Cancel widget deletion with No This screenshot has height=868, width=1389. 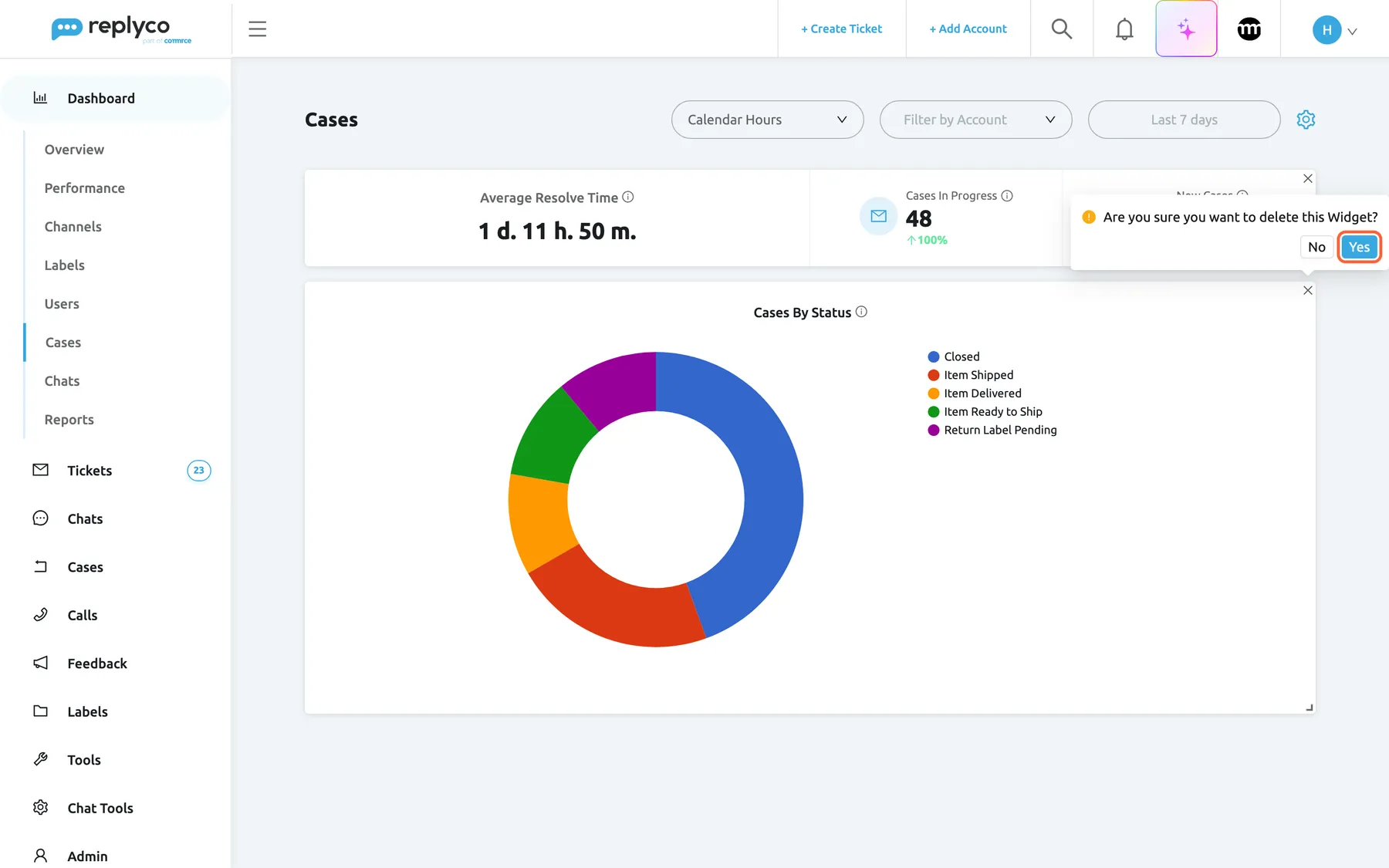coord(1316,247)
